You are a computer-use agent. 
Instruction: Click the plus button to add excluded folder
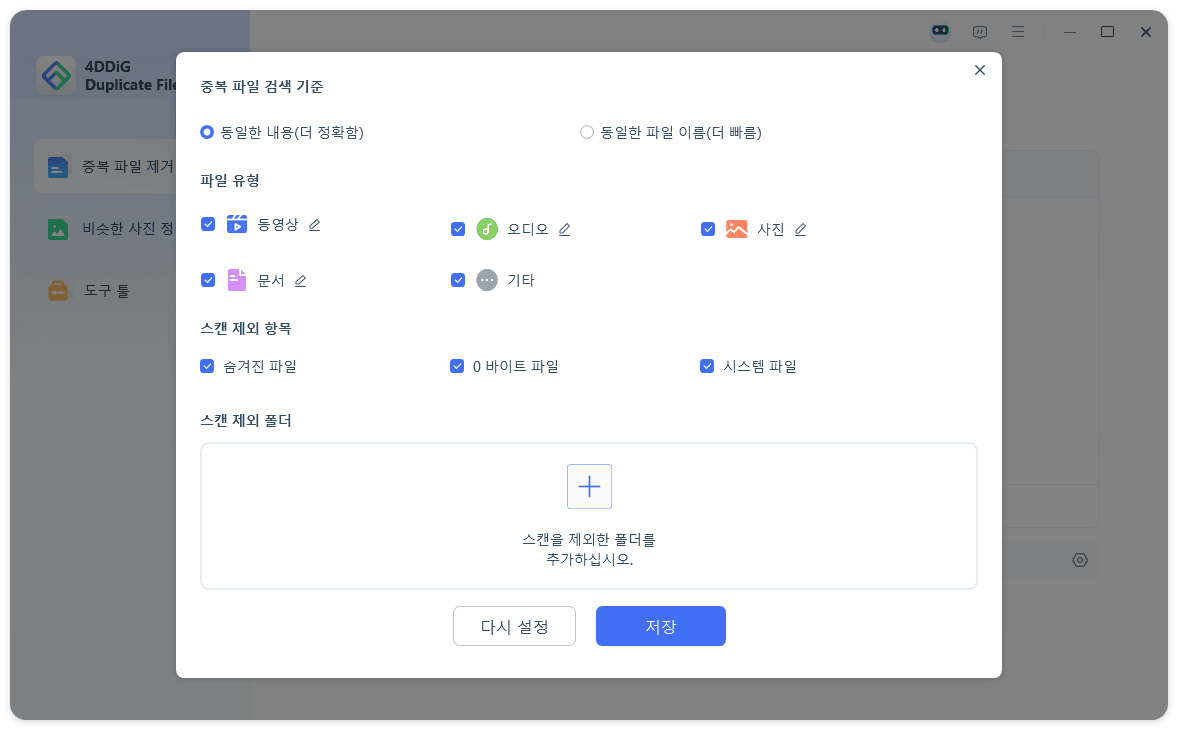(x=589, y=486)
